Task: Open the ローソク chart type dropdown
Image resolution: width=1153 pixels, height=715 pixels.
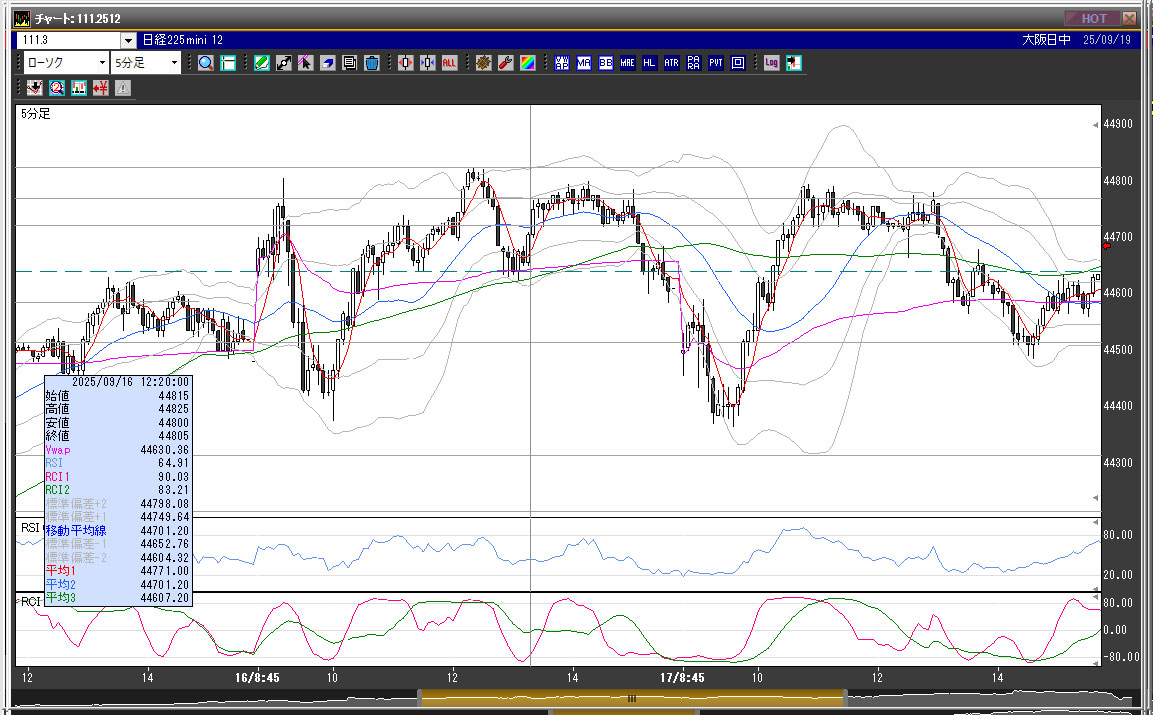Action: pyautogui.click(x=103, y=63)
